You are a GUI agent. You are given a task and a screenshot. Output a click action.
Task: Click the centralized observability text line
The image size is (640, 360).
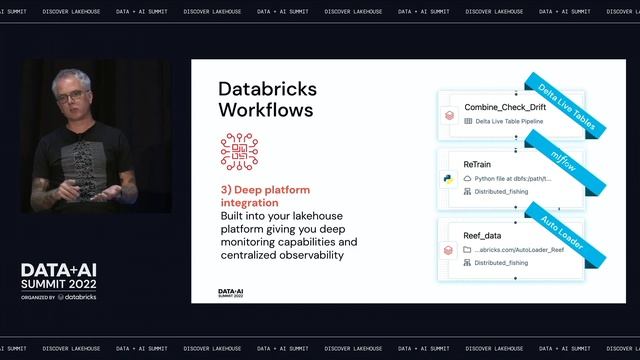[x=282, y=255]
